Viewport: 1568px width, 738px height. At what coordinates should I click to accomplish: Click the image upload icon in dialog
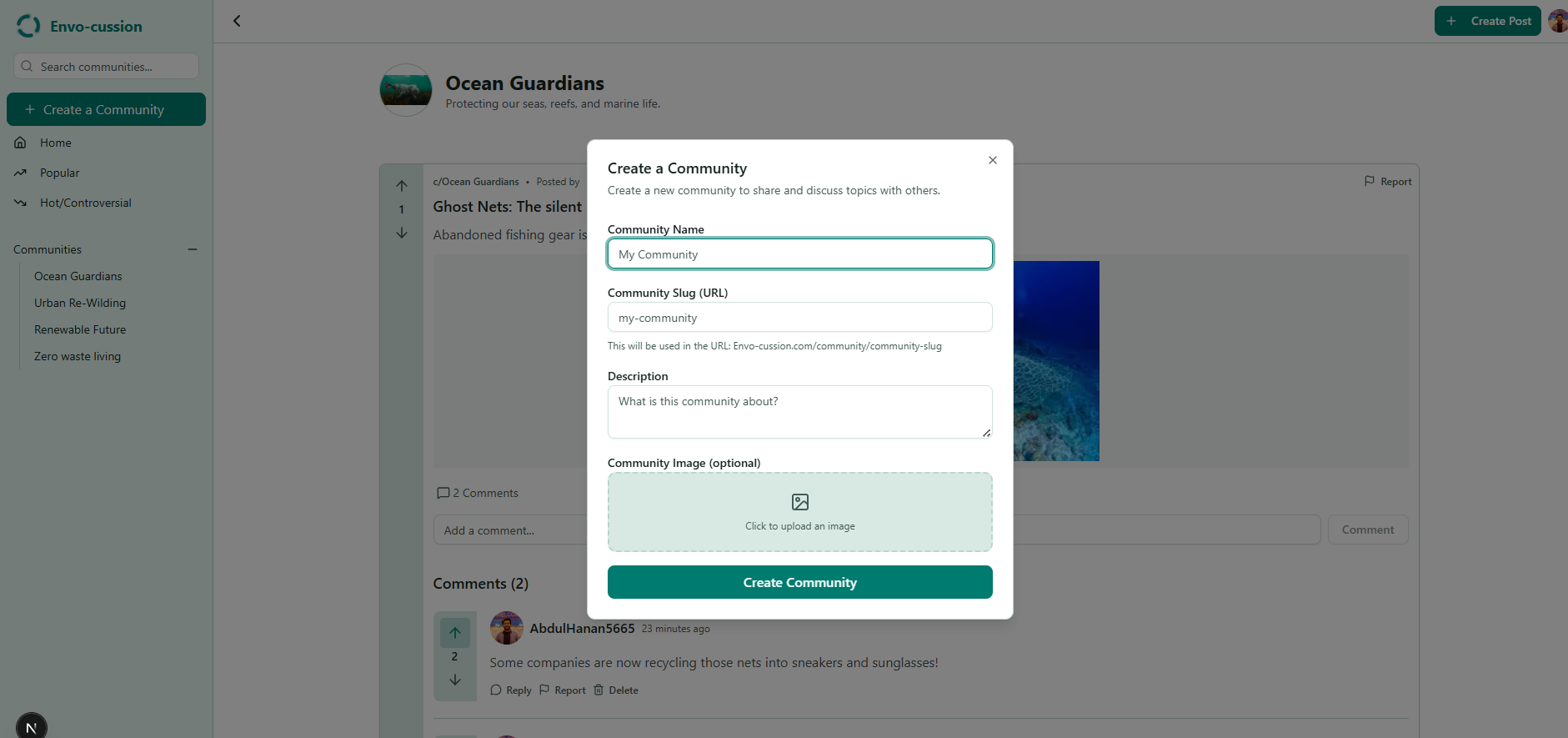[x=800, y=502]
